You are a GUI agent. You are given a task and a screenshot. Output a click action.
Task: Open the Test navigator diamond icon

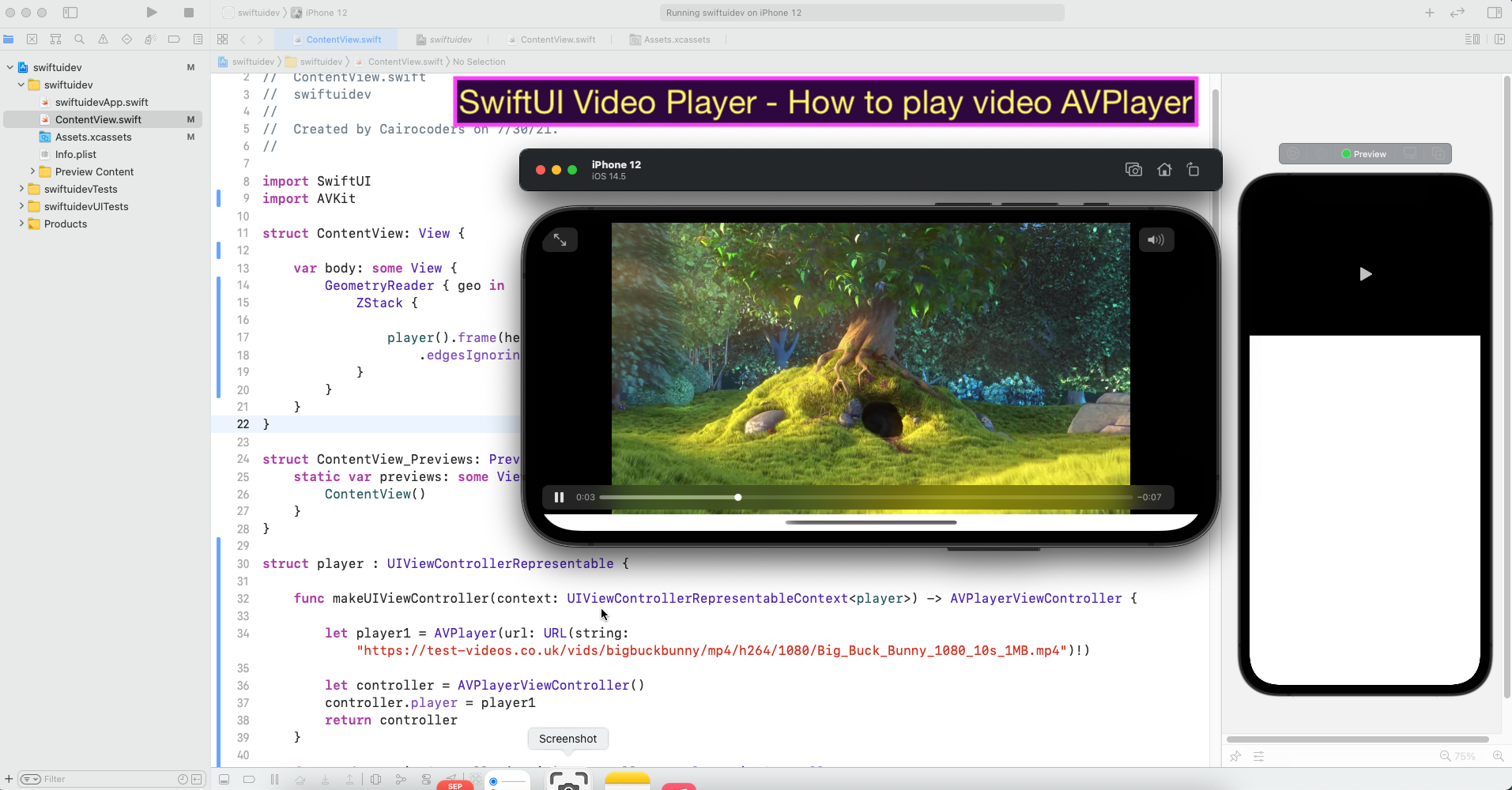(126, 39)
